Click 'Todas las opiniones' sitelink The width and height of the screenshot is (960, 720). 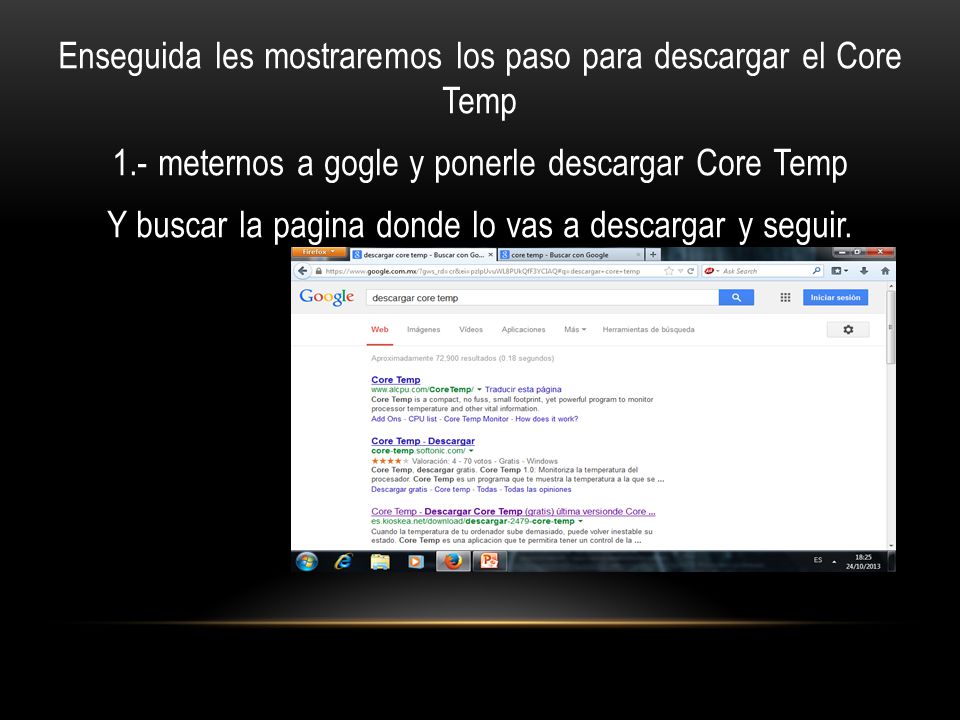pos(538,489)
